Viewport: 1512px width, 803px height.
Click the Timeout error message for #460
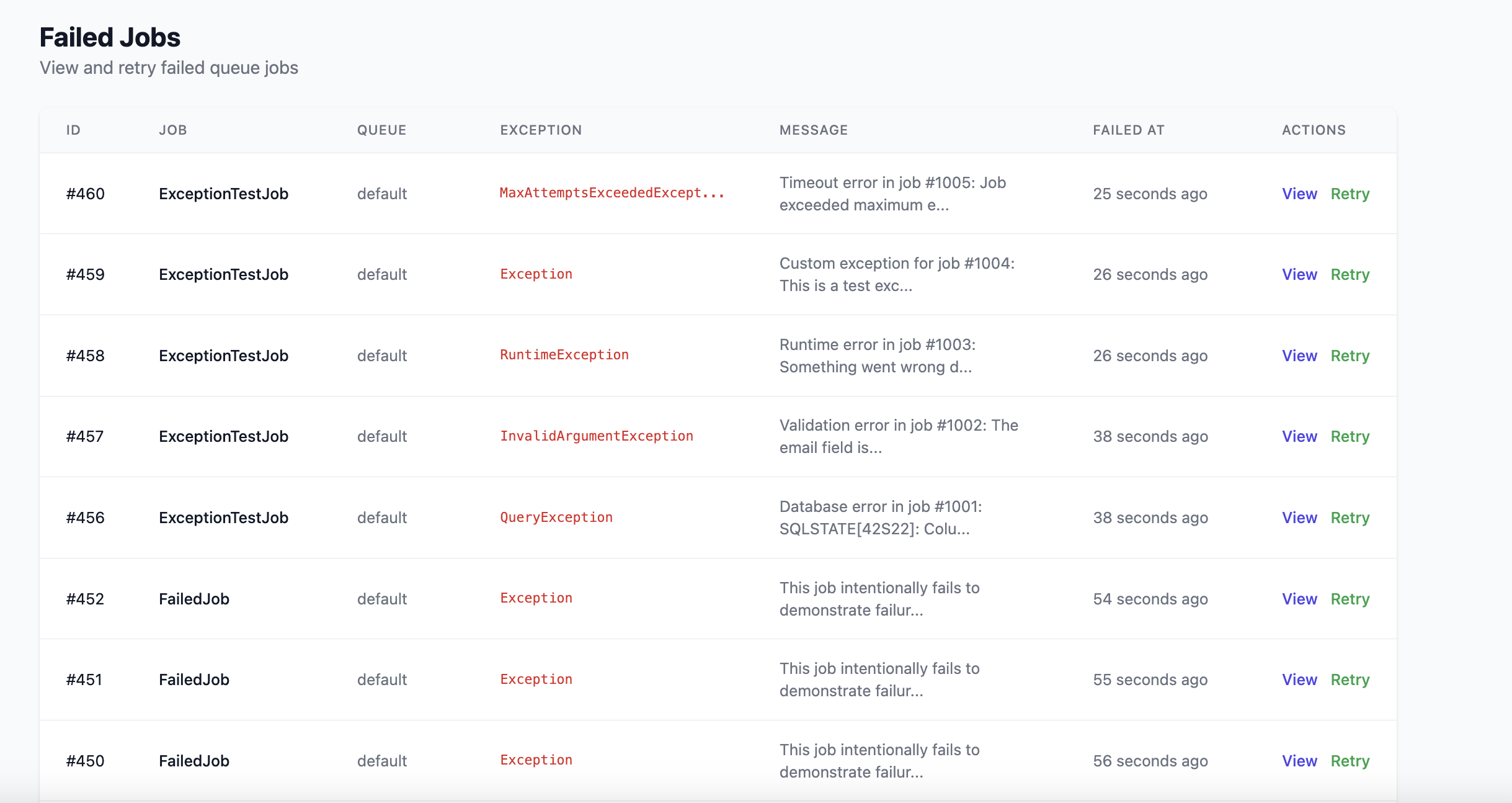[x=892, y=194]
